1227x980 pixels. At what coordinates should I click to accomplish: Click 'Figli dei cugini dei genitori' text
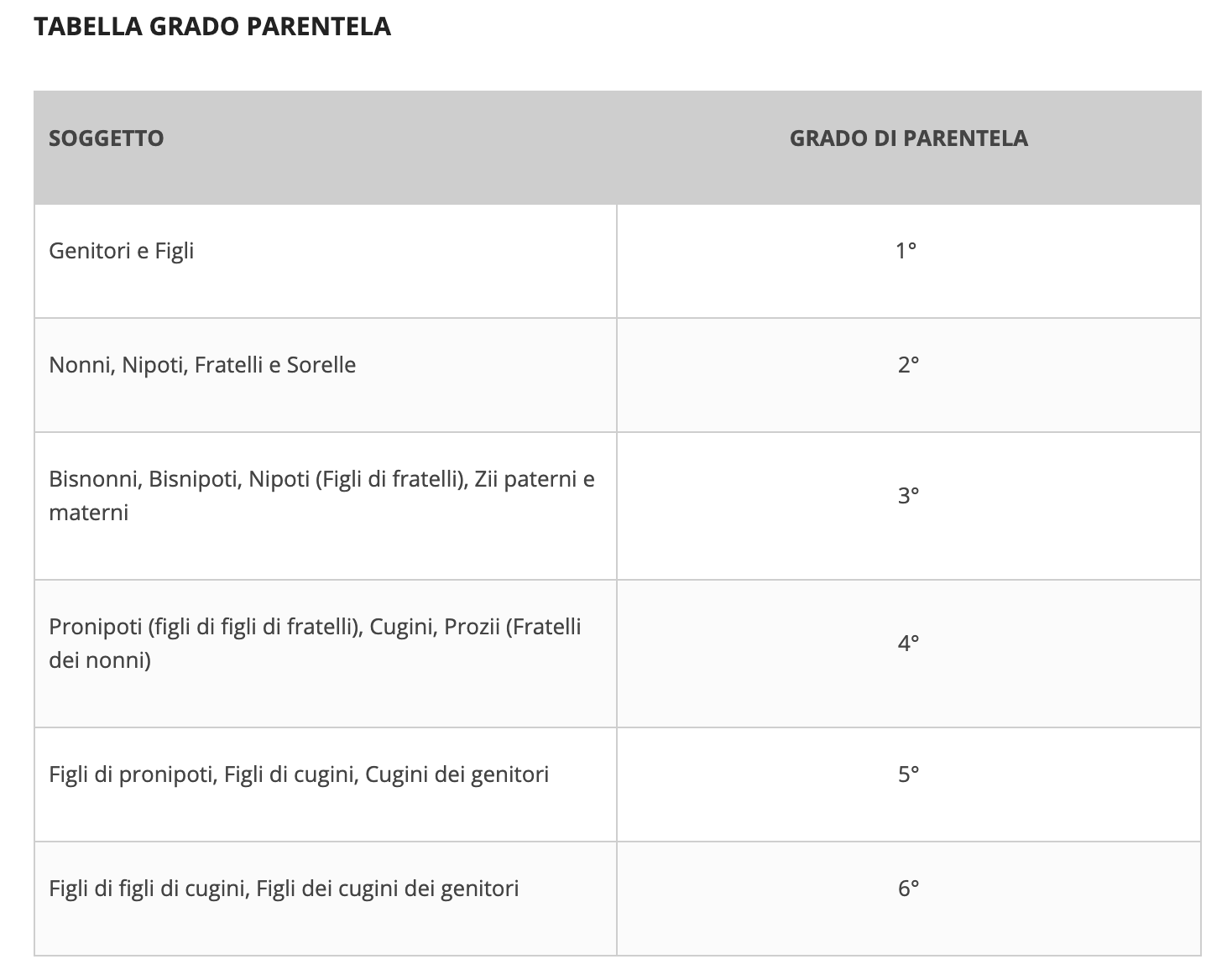[388, 889]
